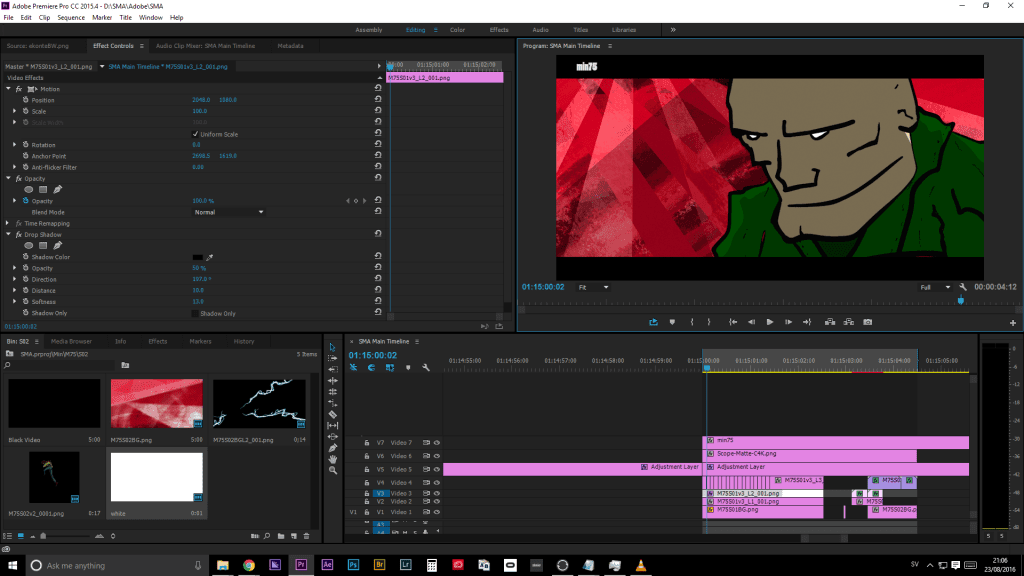This screenshot has height=576, width=1024.
Task: Create new bin folder icon
Action: 281,536
